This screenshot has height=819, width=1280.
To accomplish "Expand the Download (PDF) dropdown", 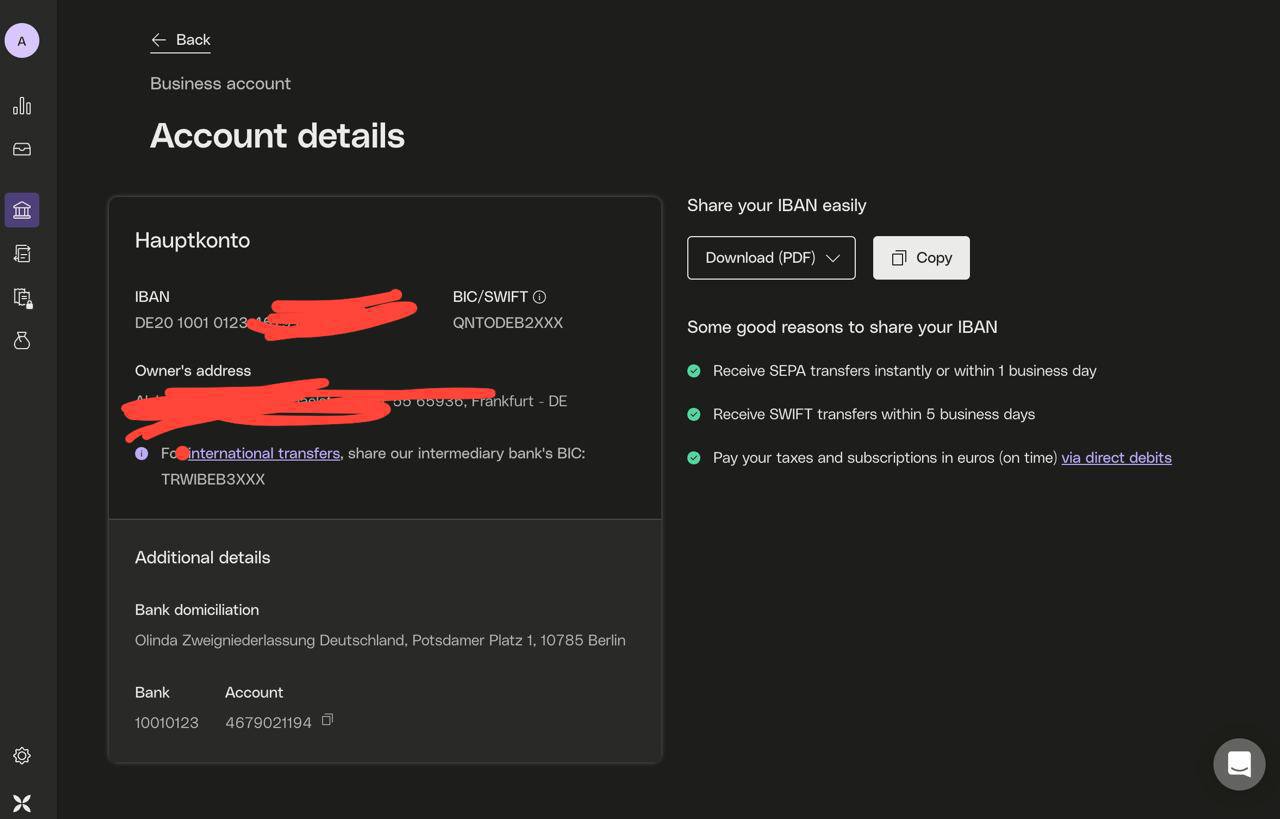I will click(x=771, y=258).
